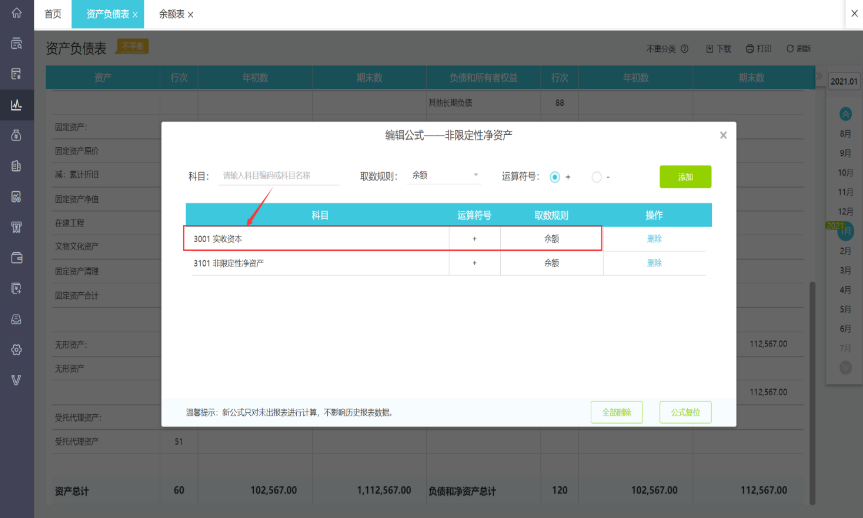The image size is (863, 518).
Task: Click the 不重分类 option
Action: [x=660, y=48]
